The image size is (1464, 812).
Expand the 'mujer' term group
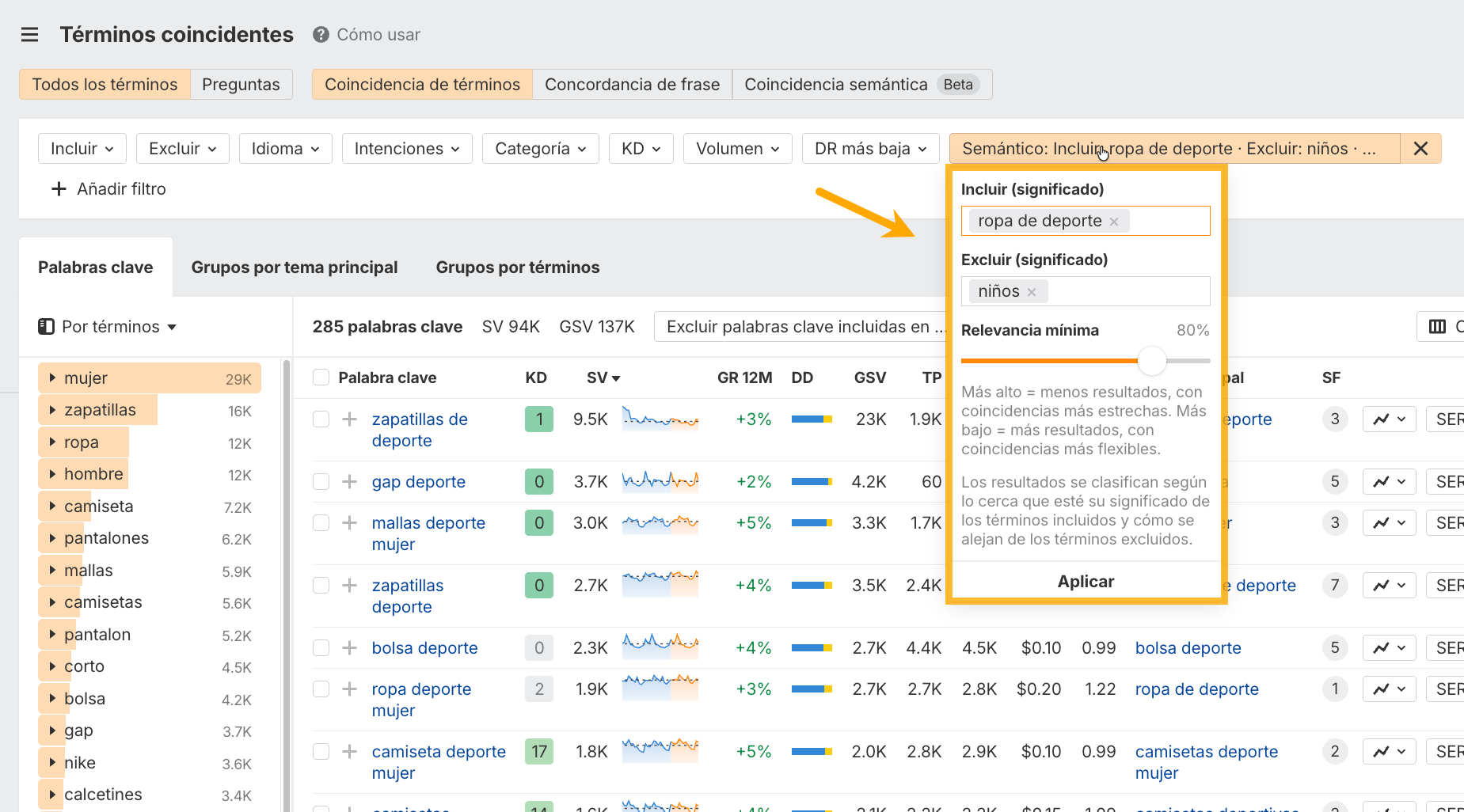[52, 378]
